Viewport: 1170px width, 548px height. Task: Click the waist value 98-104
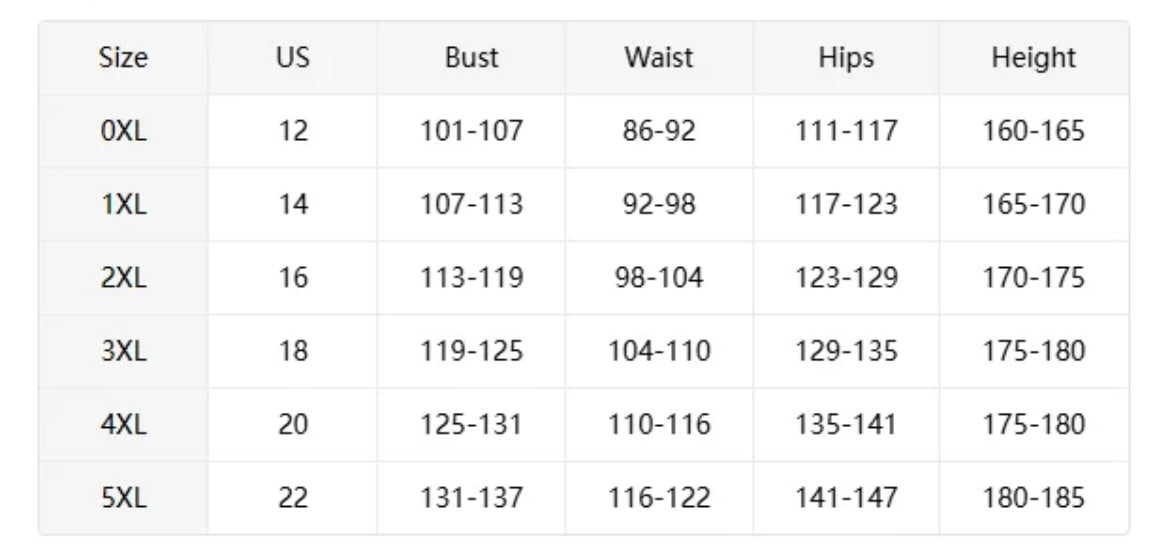click(x=659, y=278)
